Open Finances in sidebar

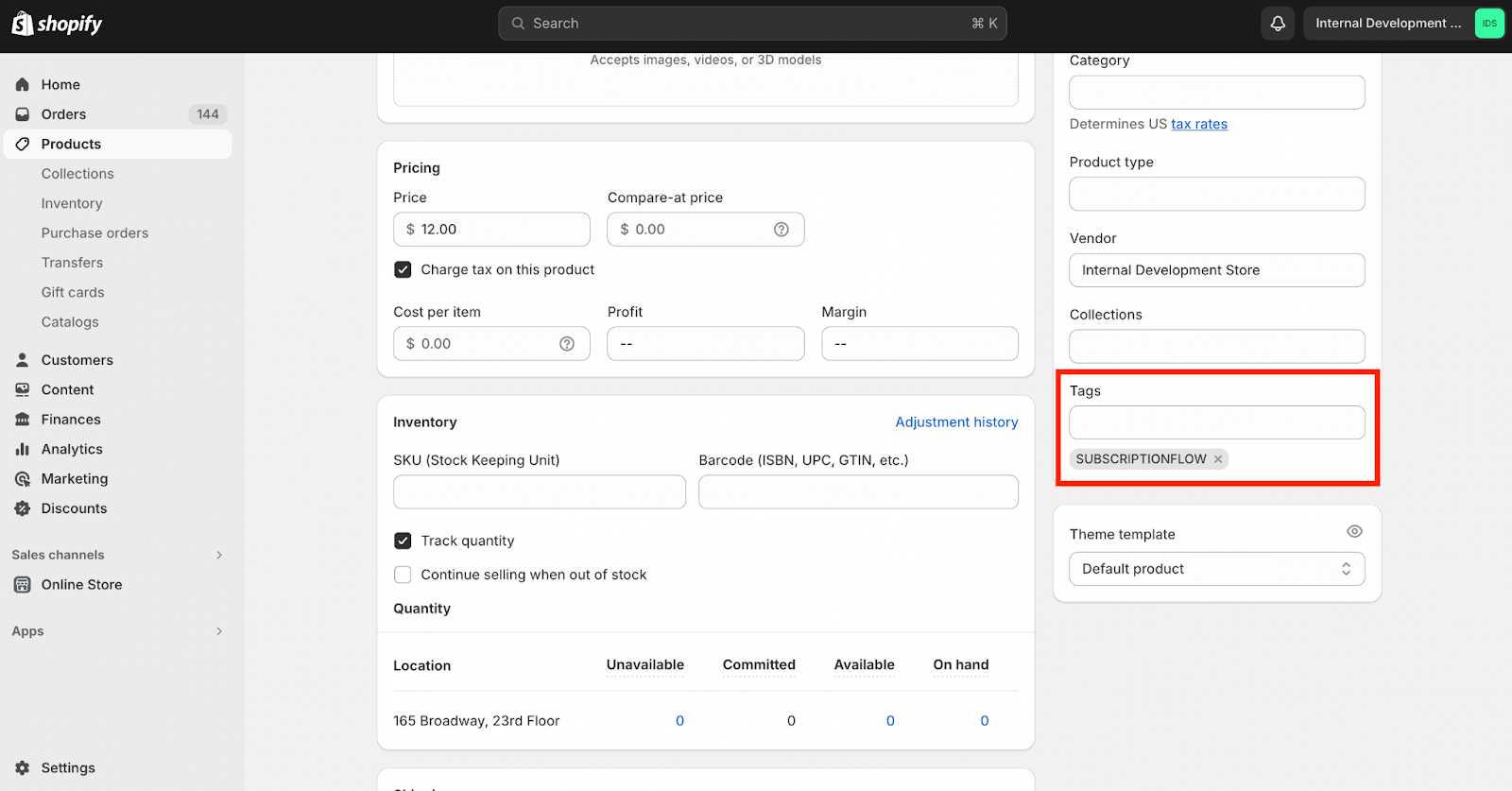pos(71,420)
